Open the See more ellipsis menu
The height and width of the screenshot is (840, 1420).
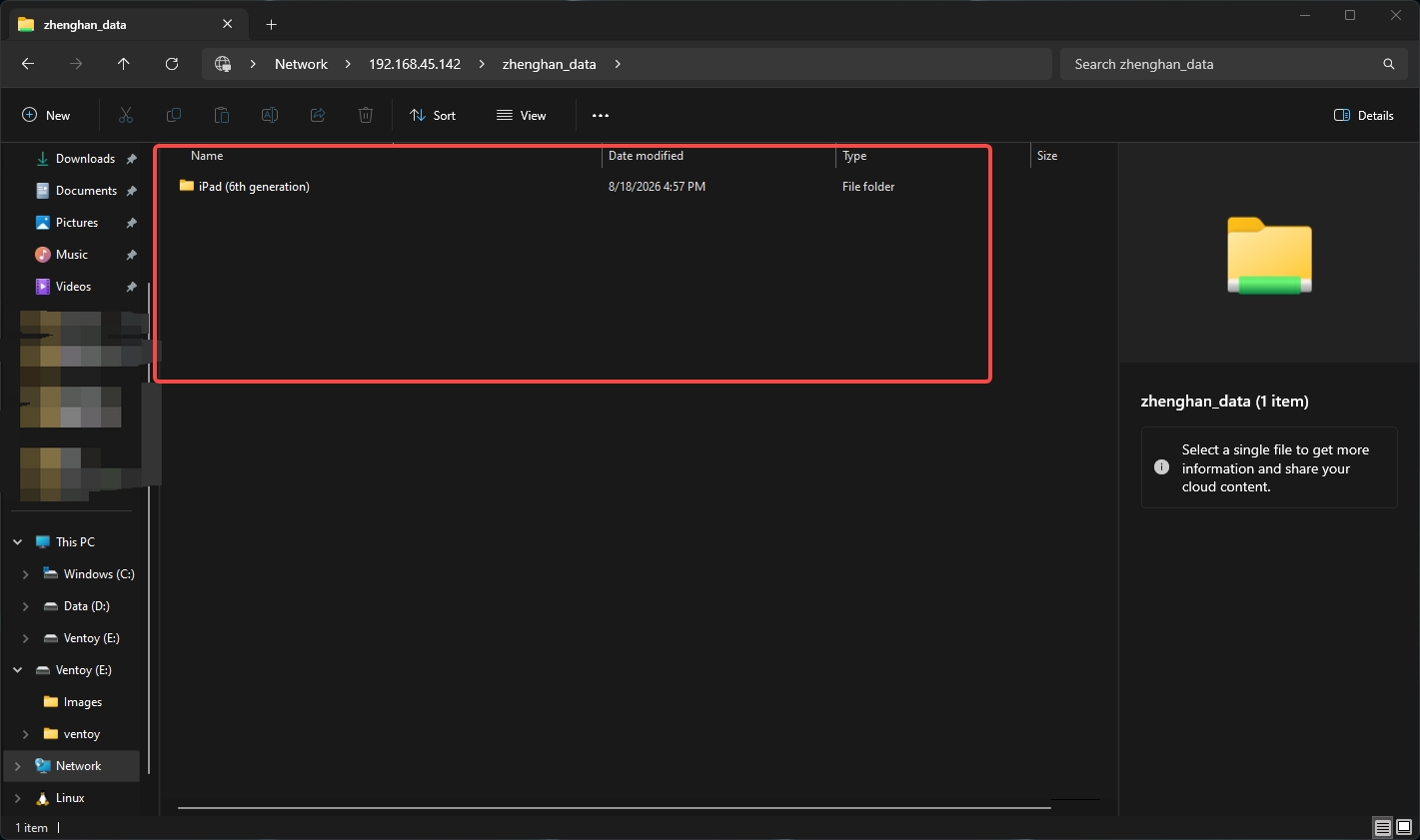tap(601, 116)
